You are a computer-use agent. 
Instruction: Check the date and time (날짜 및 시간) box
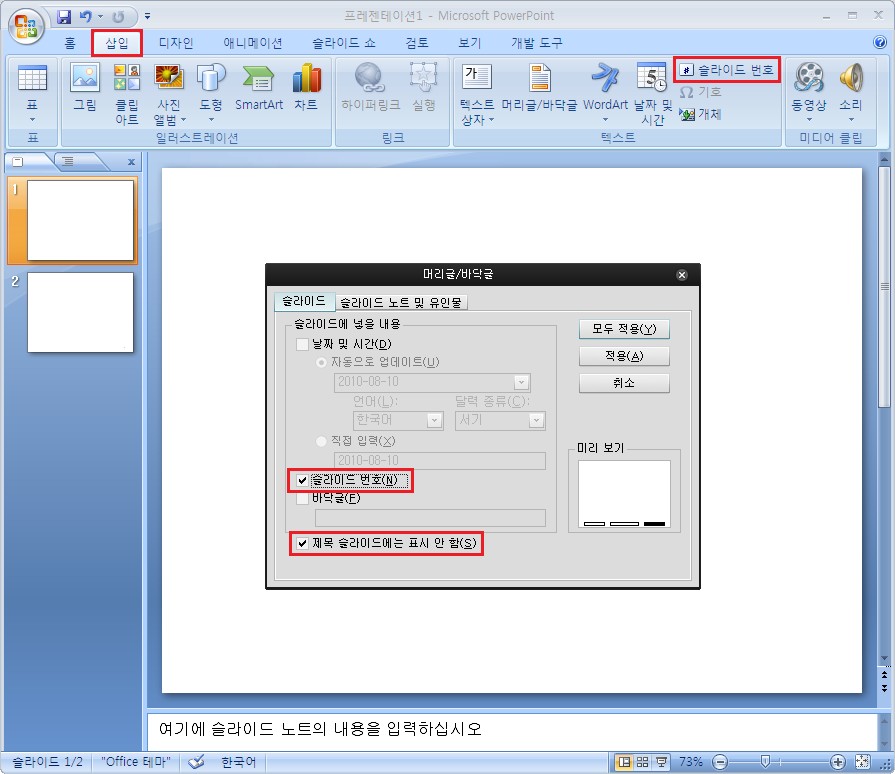click(303, 344)
